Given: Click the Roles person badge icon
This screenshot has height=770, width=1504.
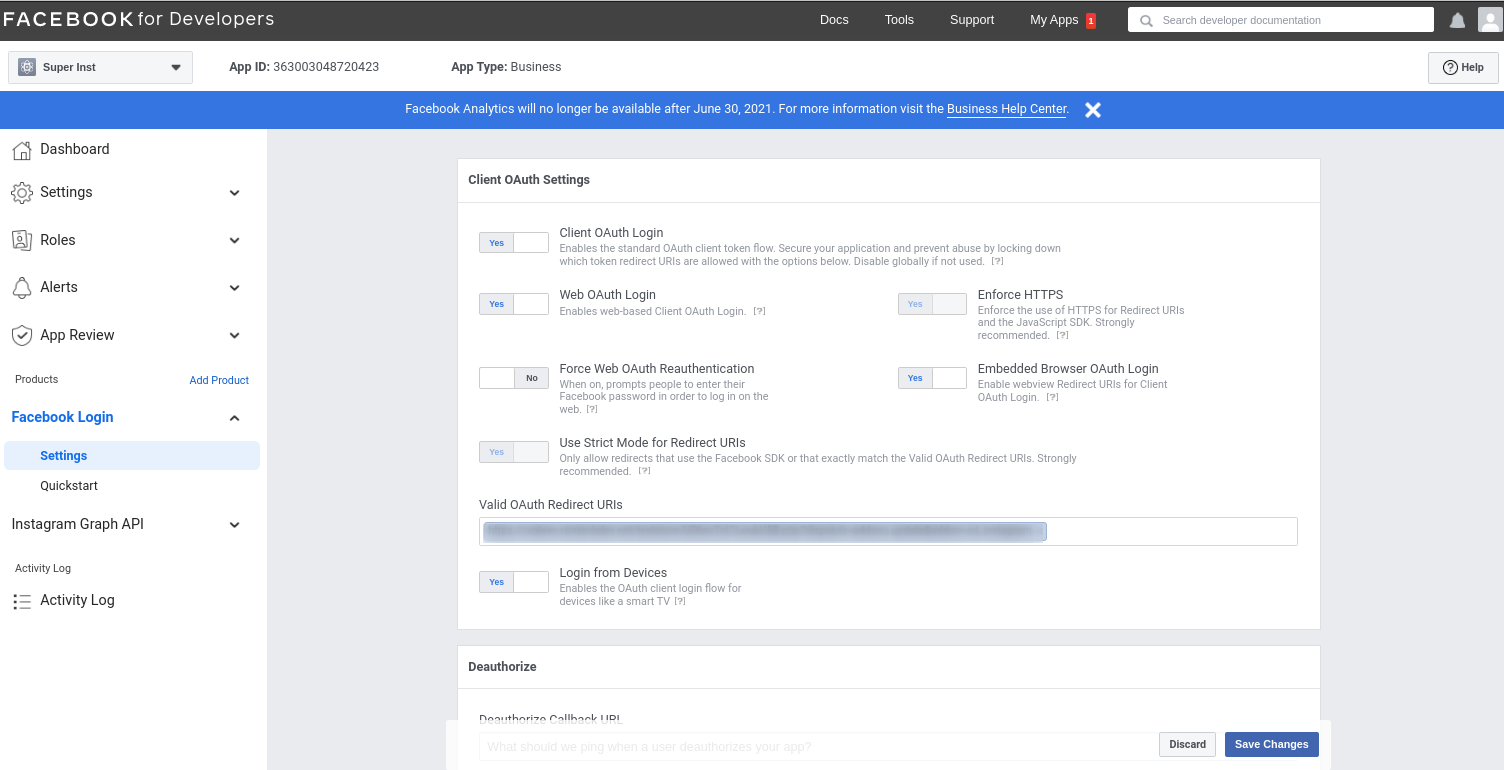Looking at the screenshot, I should [x=21, y=240].
